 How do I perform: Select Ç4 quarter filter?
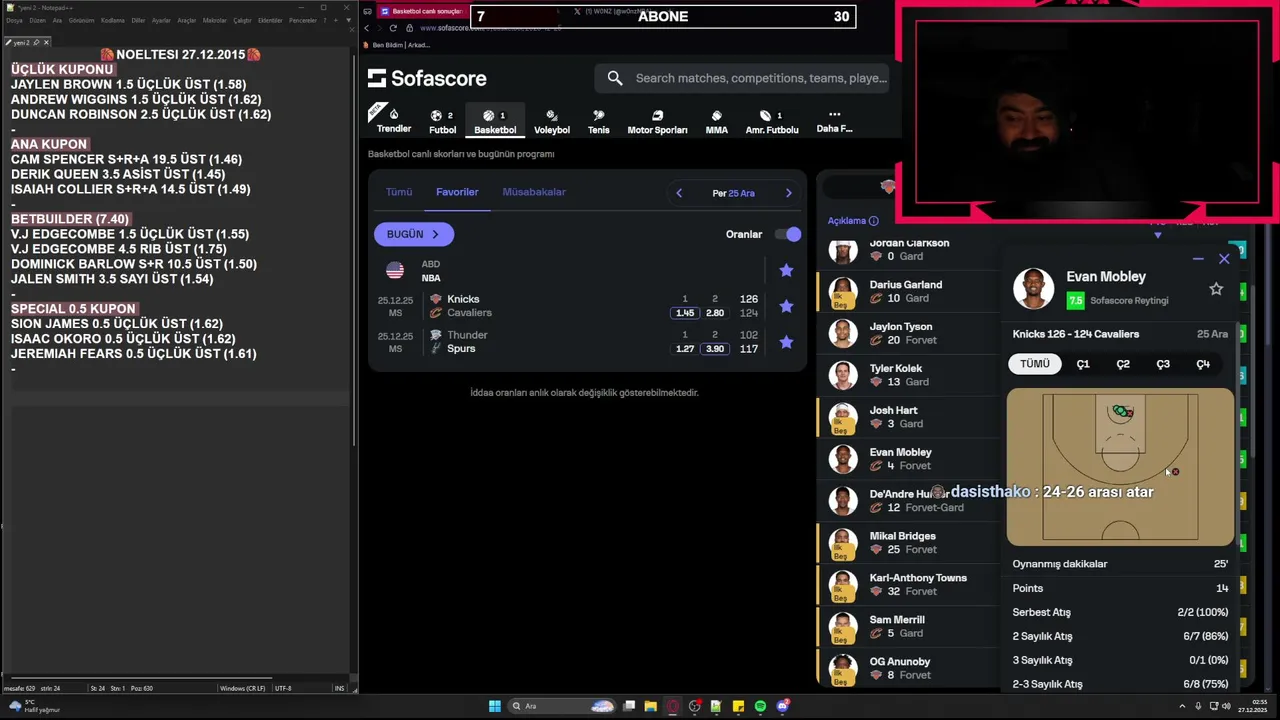click(1203, 364)
